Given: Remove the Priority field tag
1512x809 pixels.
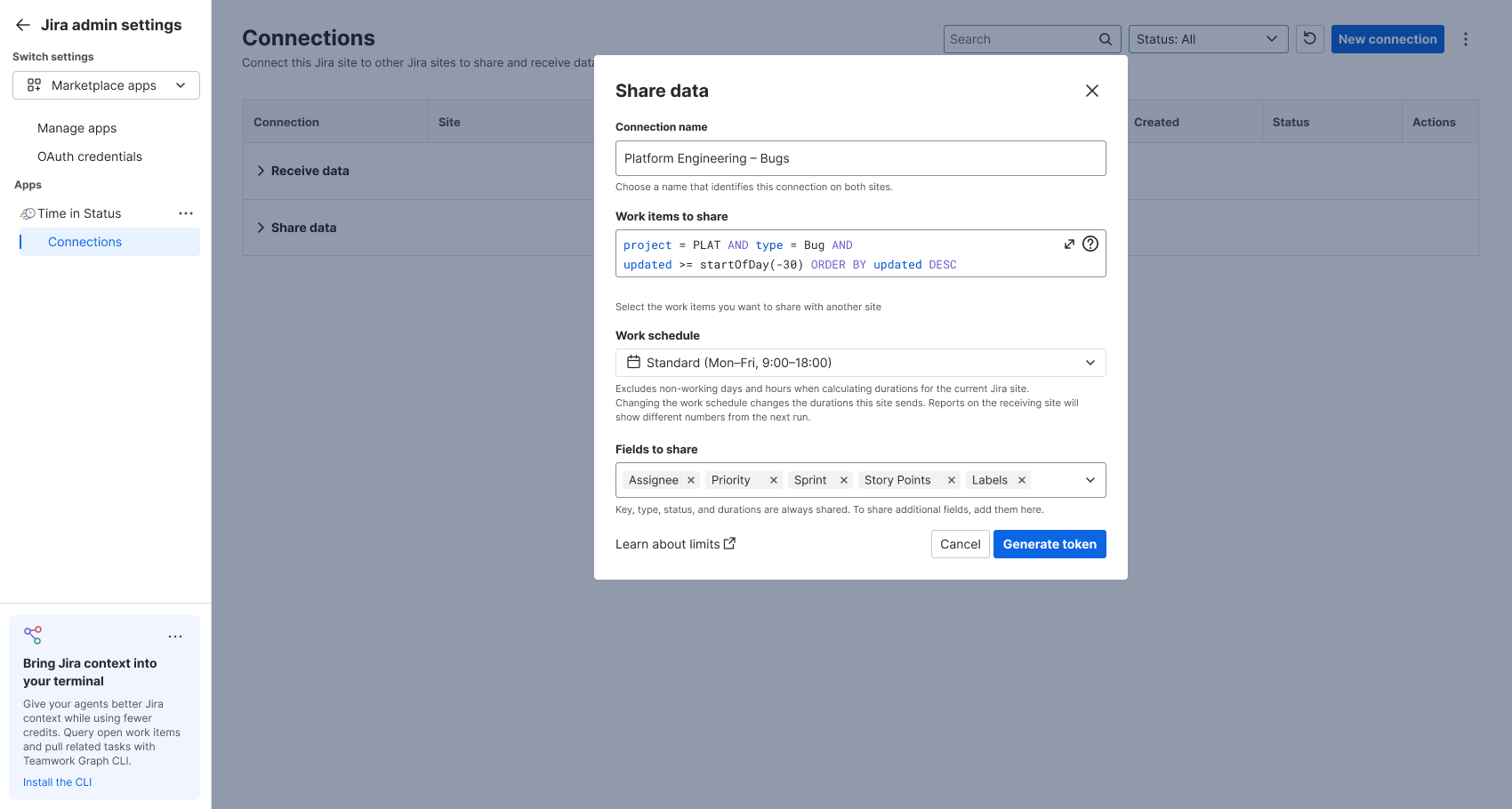Looking at the screenshot, I should pyautogui.click(x=774, y=480).
